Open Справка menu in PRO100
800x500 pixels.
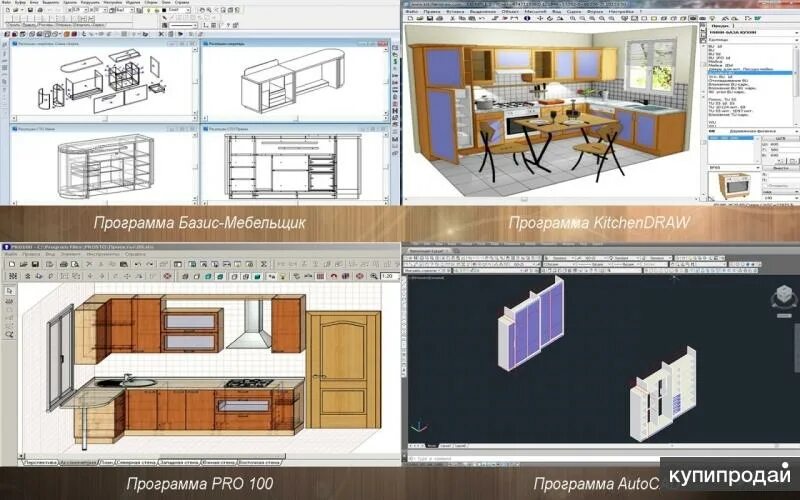click(x=135, y=254)
